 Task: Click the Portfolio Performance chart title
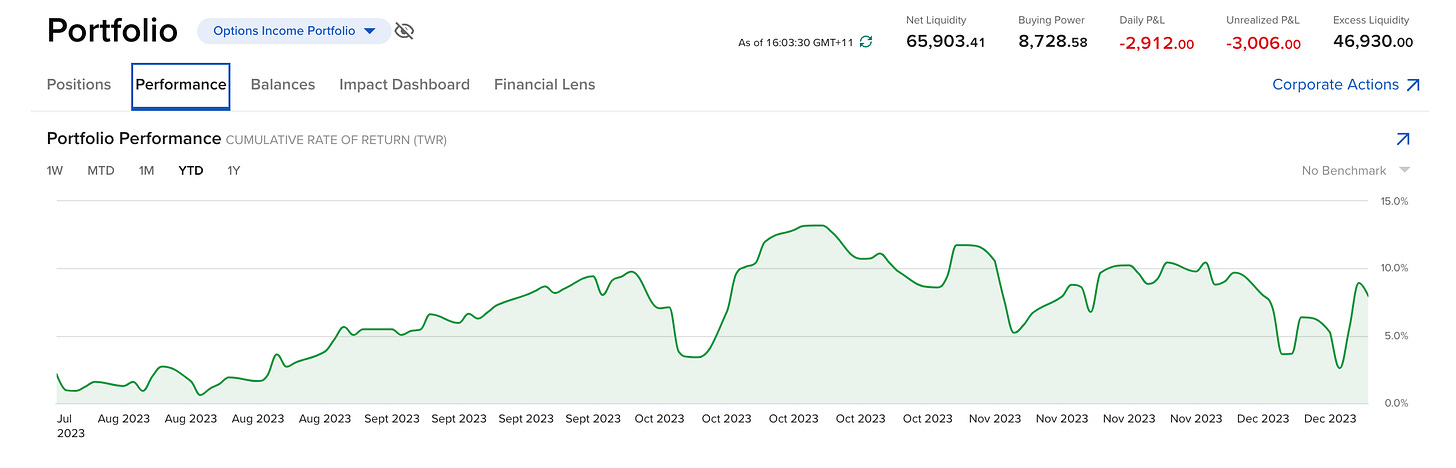tap(134, 139)
